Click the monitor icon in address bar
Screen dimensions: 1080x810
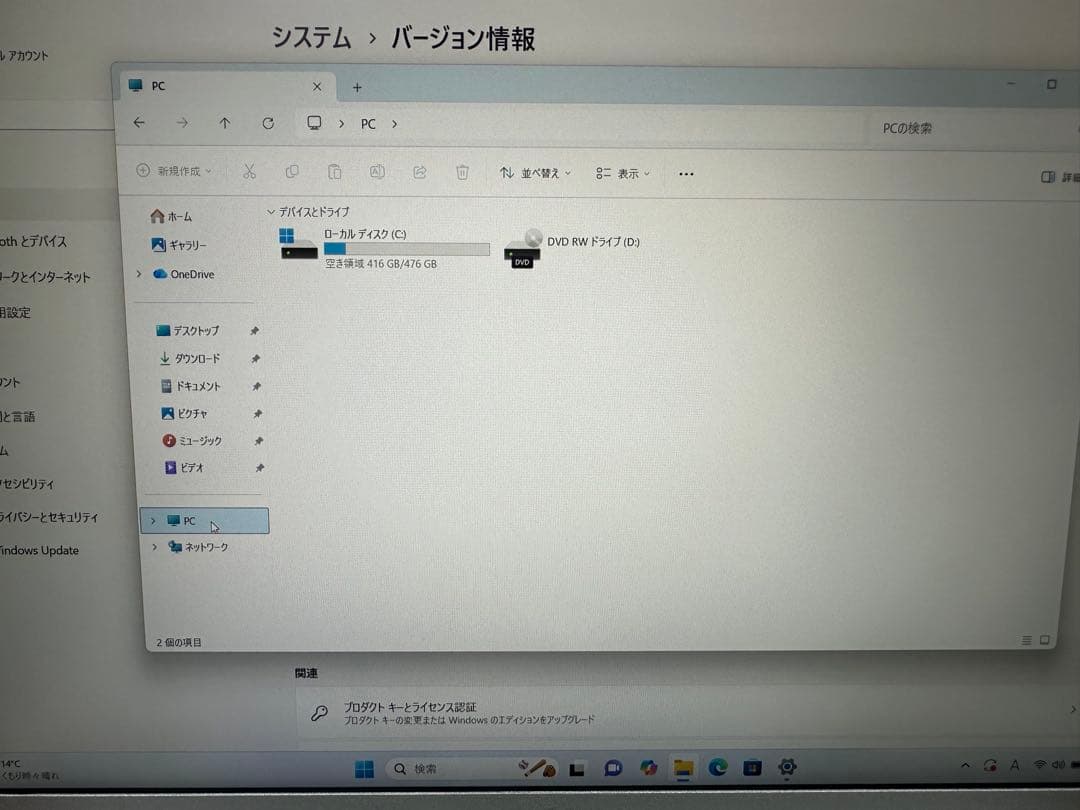pos(314,123)
